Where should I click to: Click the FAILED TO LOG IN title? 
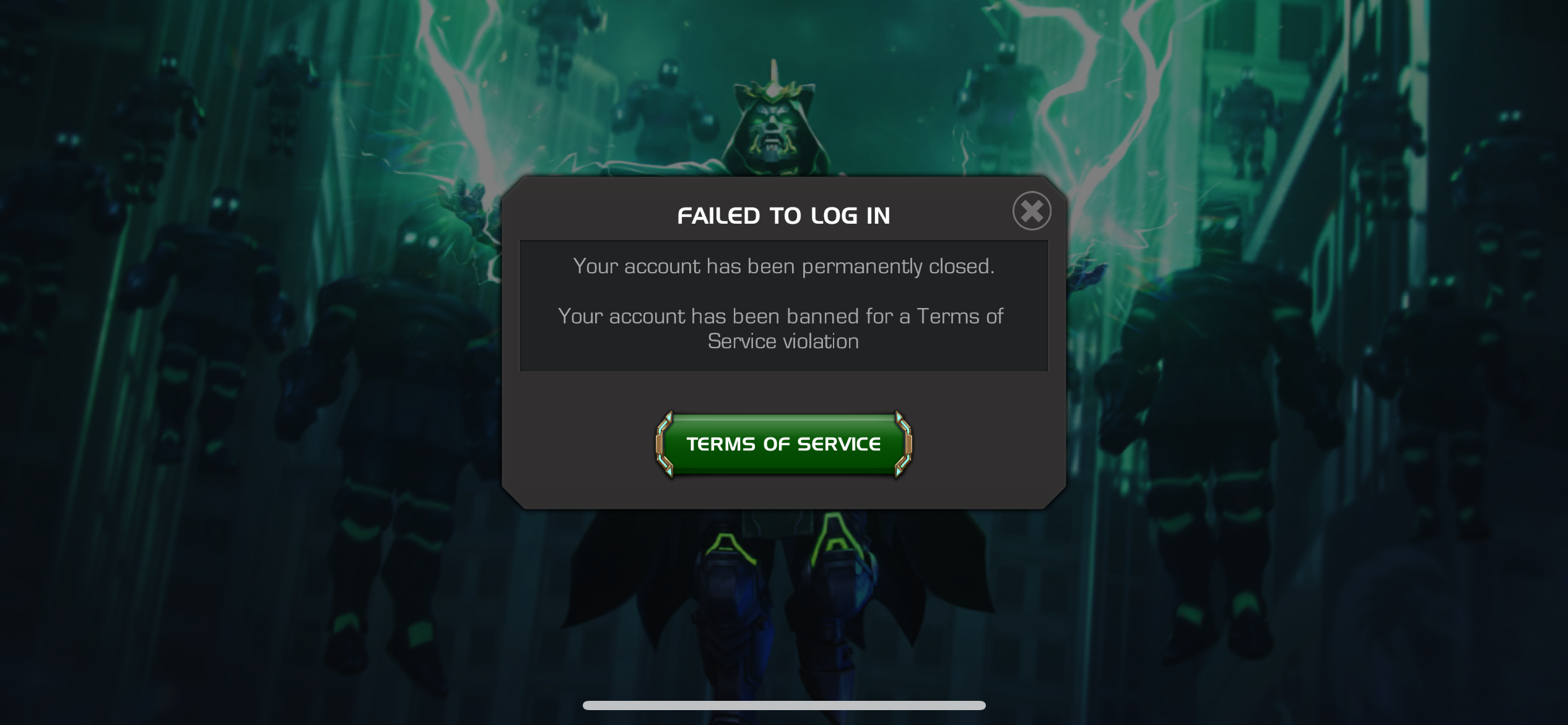point(783,216)
